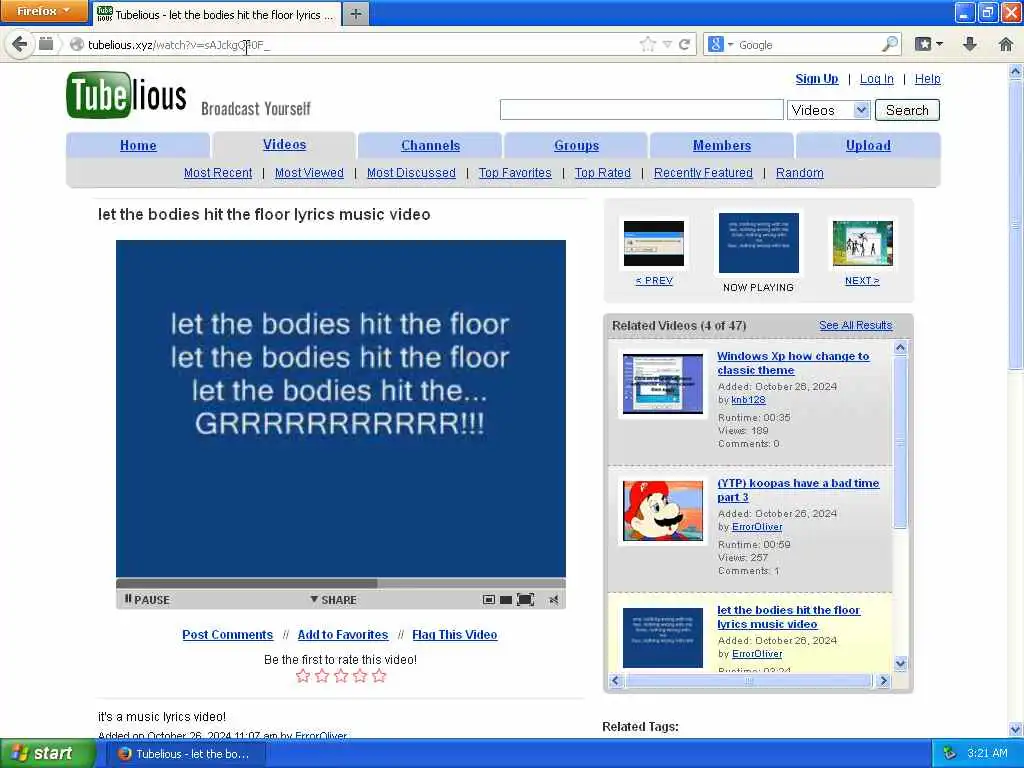Click the related videos horizontal scrollbar

749,680
